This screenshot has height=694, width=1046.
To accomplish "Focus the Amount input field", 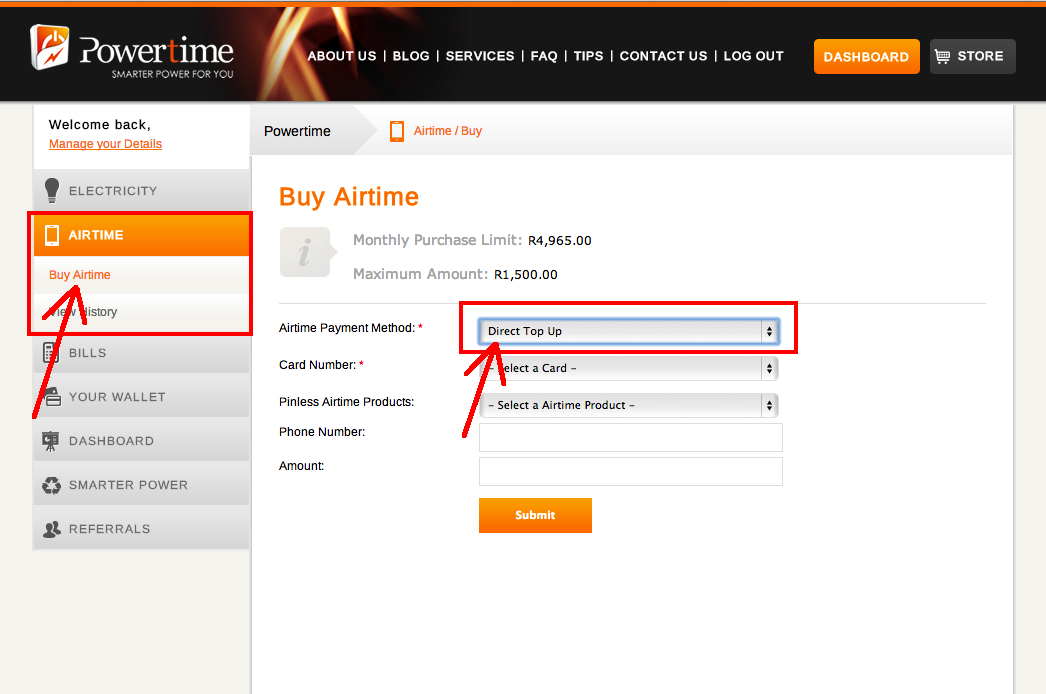I will point(630,472).
